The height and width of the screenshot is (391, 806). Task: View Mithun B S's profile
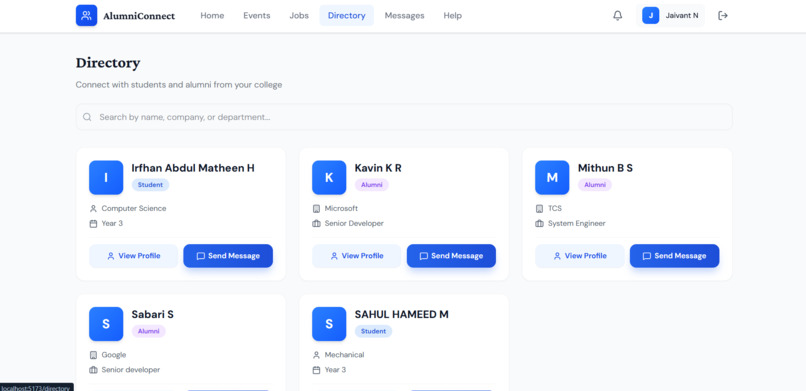[x=580, y=256]
